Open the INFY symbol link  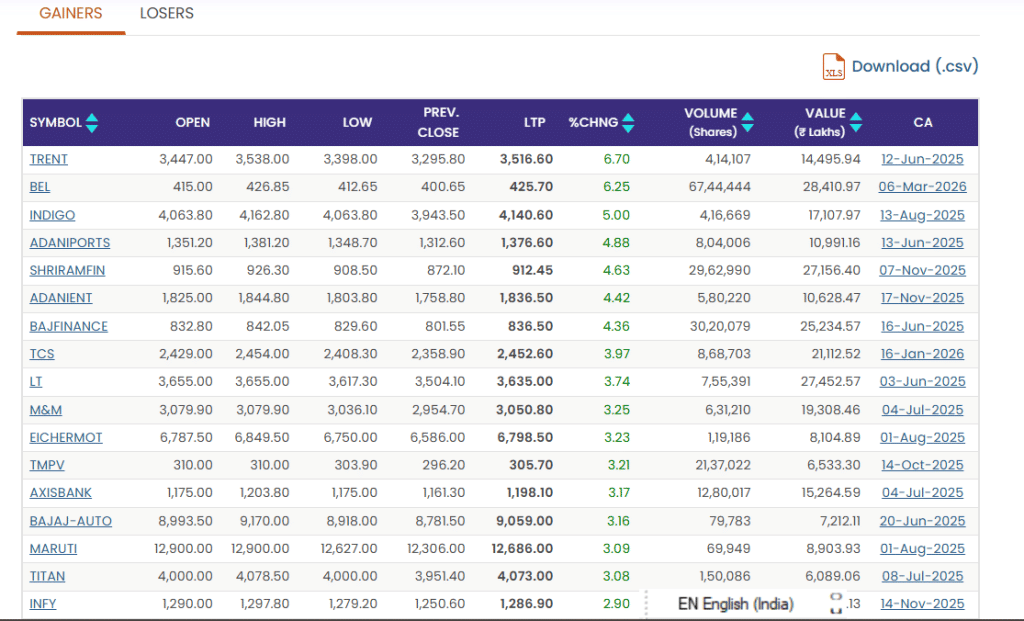point(43,604)
